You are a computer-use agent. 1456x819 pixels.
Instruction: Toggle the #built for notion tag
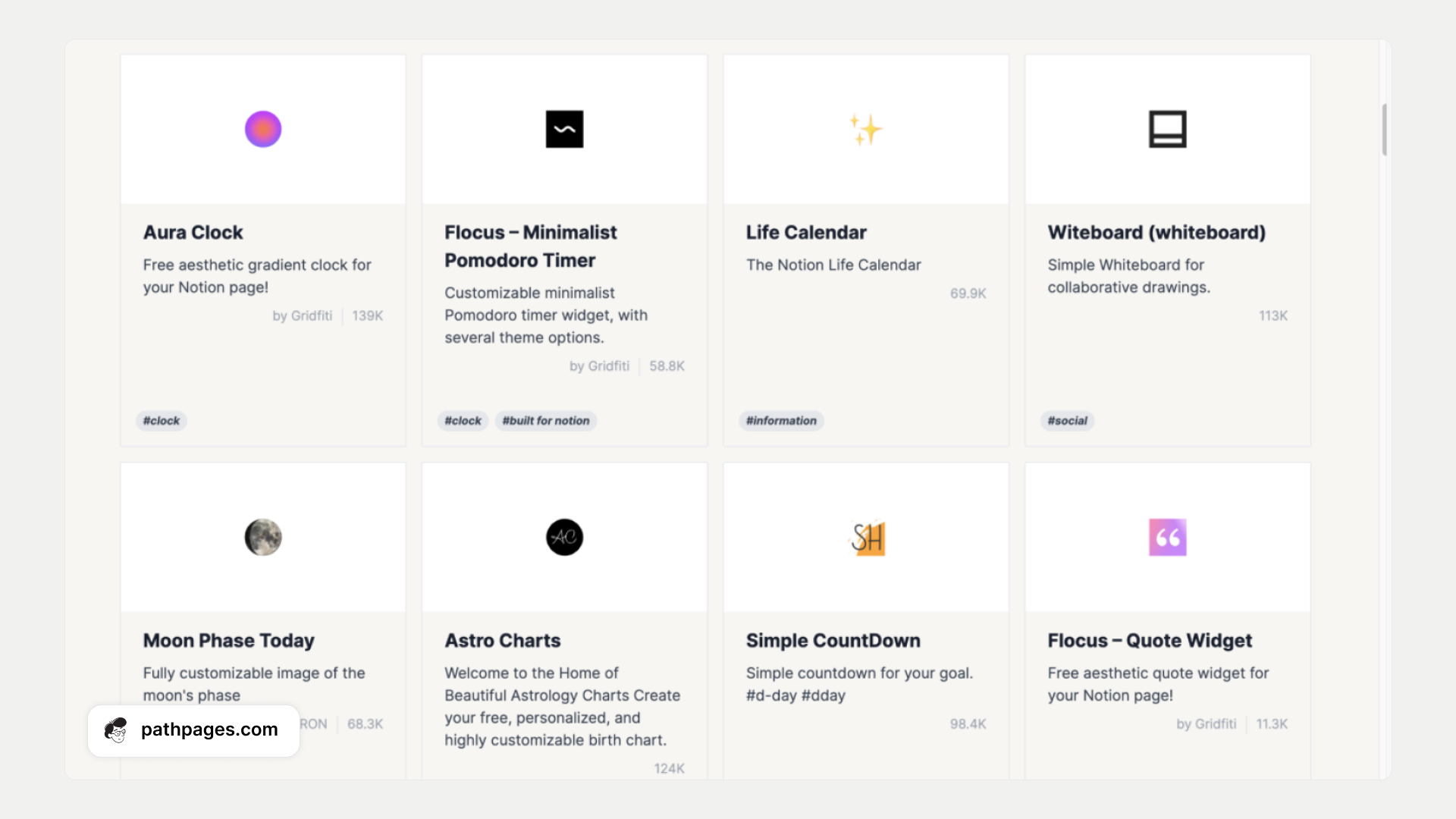[545, 420]
